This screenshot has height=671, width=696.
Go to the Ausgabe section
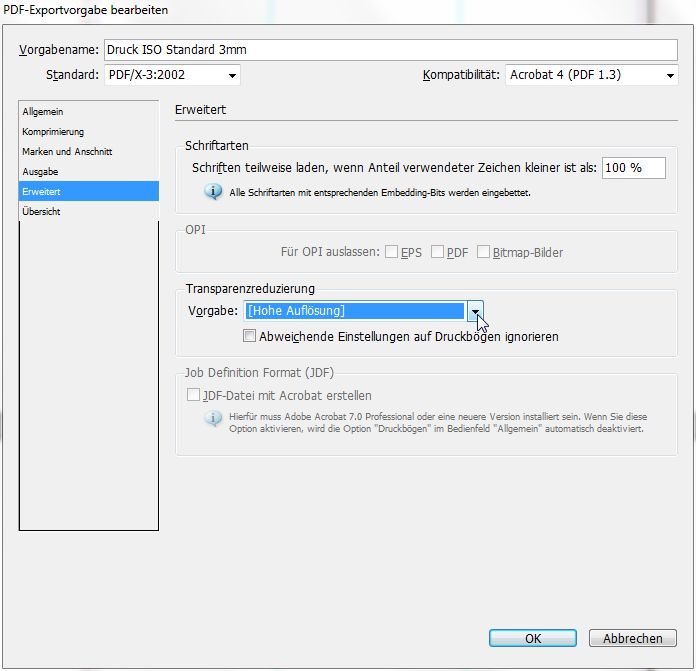point(40,172)
